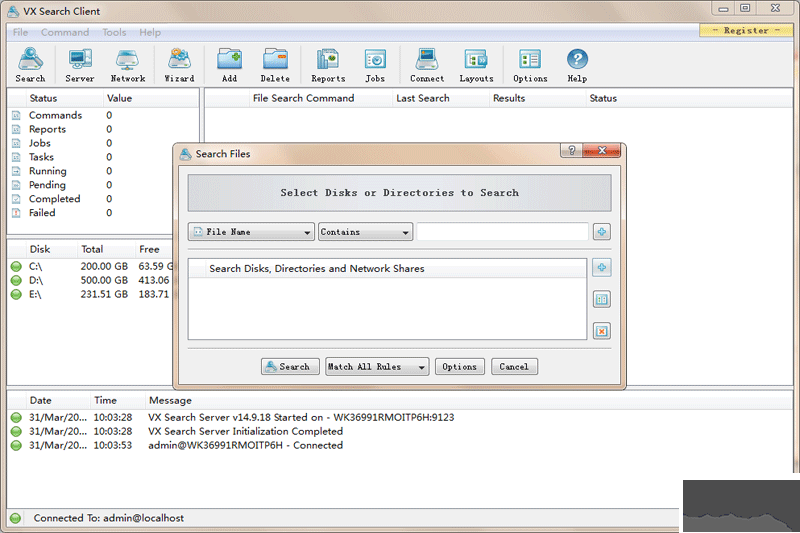
Task: Click the icon next to Completed status row
Action: coord(16,199)
